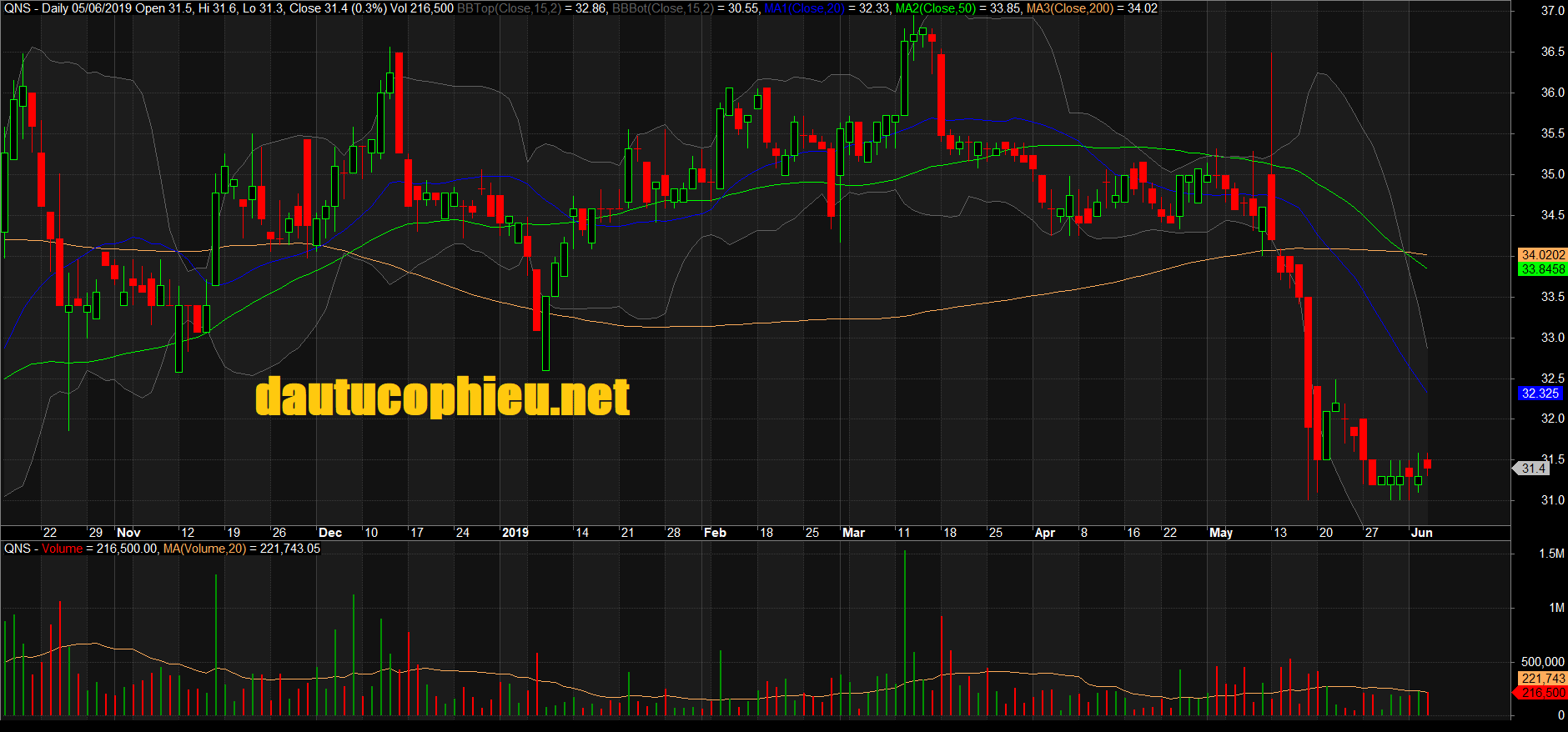Click the orange 34.0202 MA200 price tag
Viewport: 1568px width, 732px height.
click(x=1542, y=255)
